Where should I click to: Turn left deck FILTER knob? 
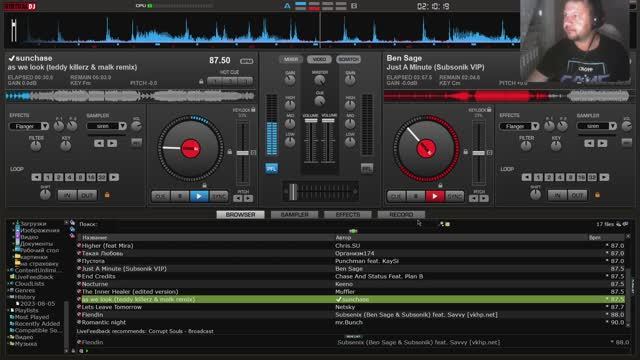coord(36,146)
